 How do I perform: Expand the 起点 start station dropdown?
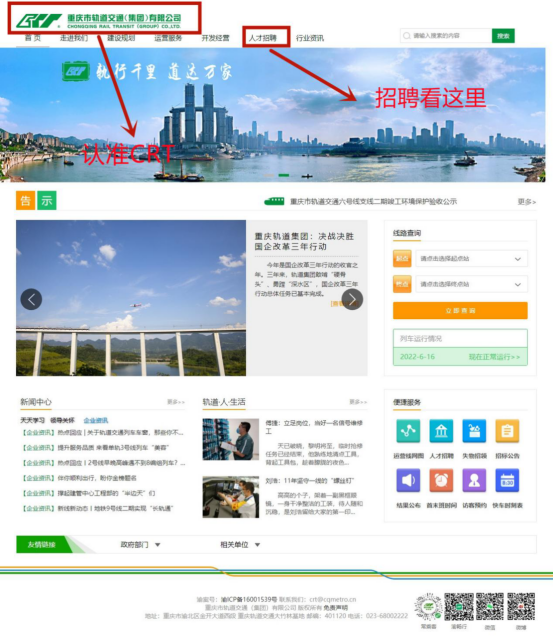472,258
